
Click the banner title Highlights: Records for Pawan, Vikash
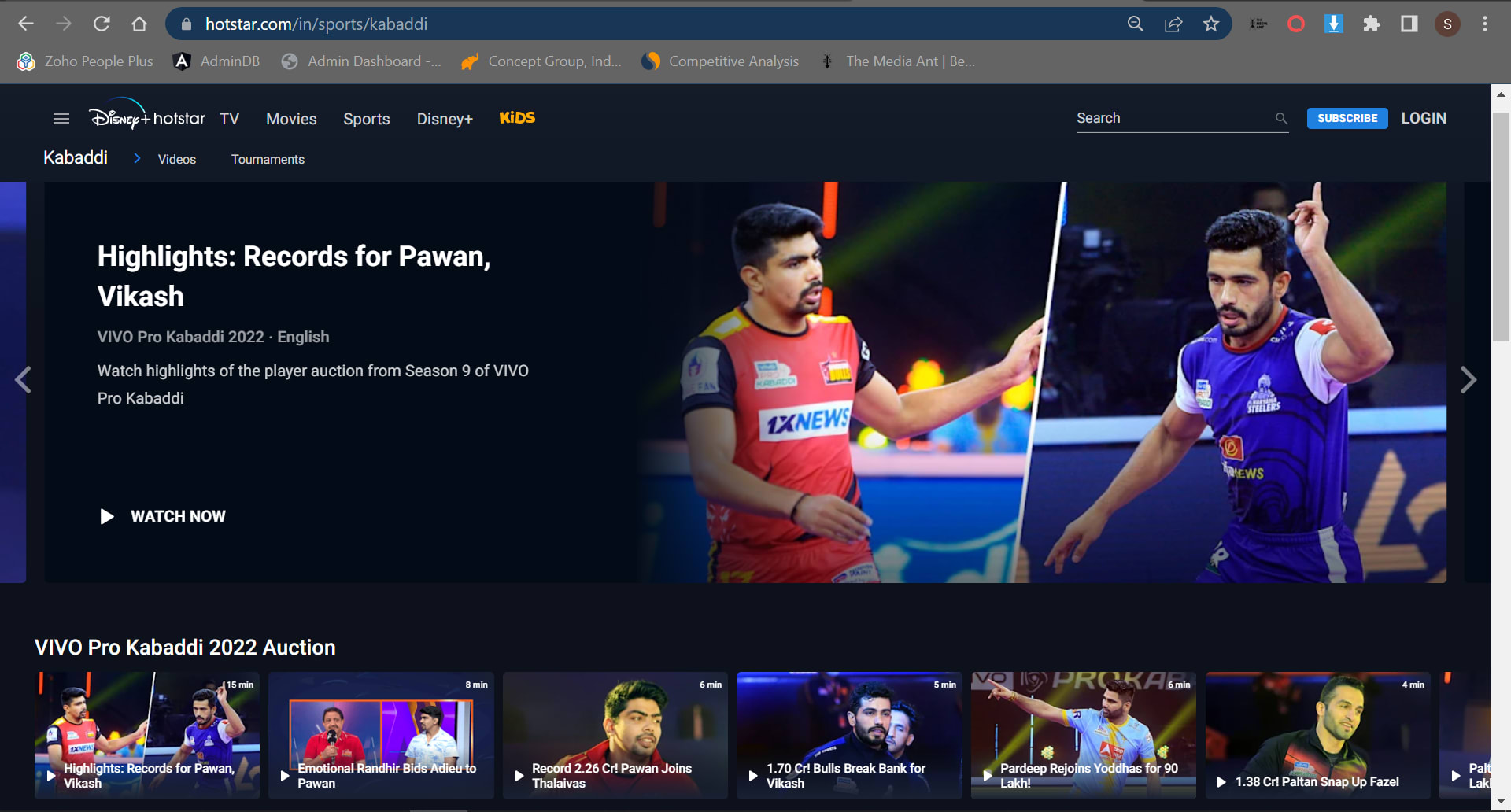(x=294, y=276)
